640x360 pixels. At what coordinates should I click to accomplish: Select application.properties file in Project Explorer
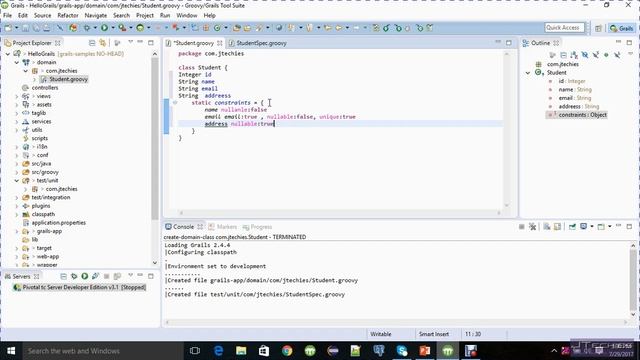(59, 223)
